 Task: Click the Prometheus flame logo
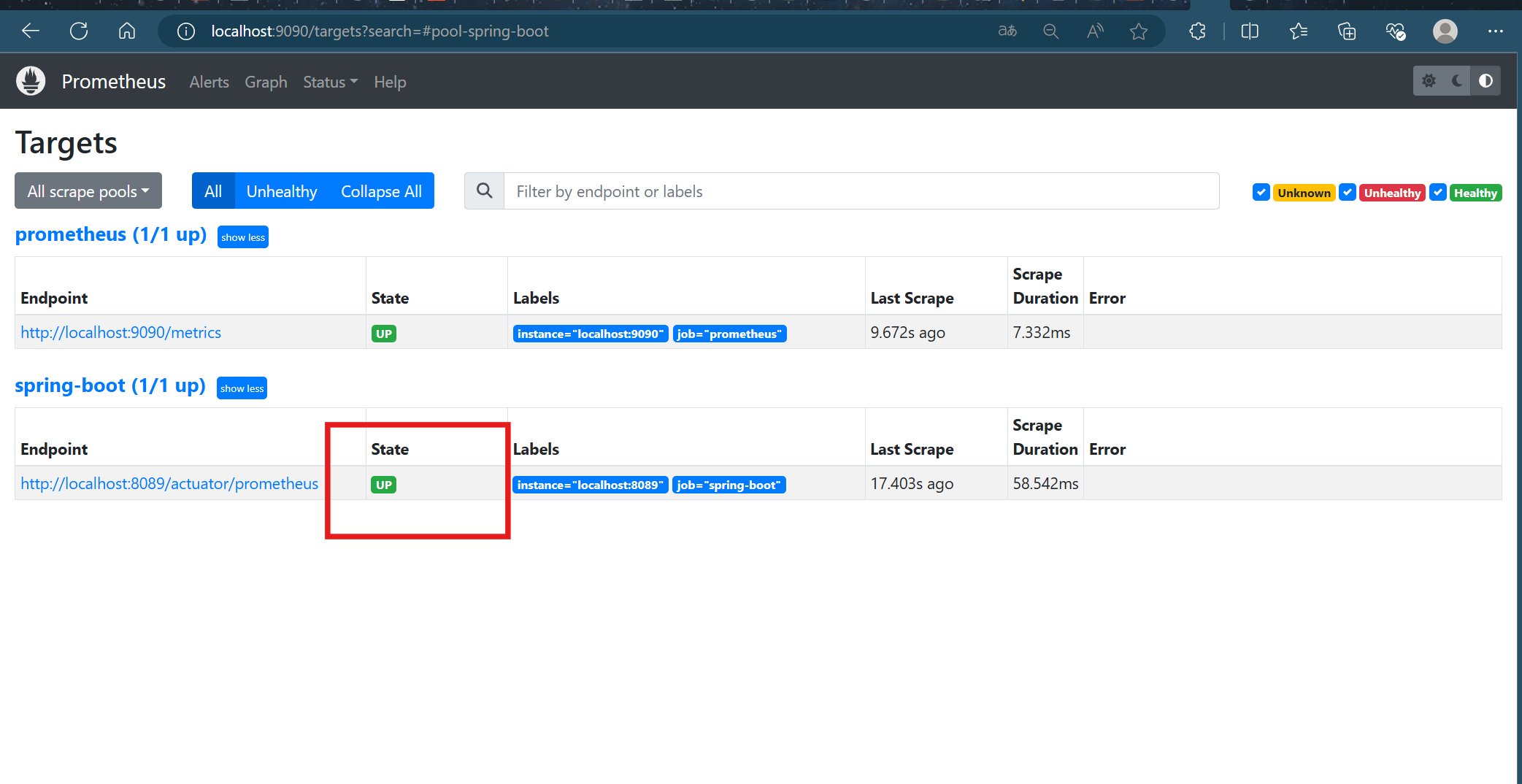[x=31, y=81]
